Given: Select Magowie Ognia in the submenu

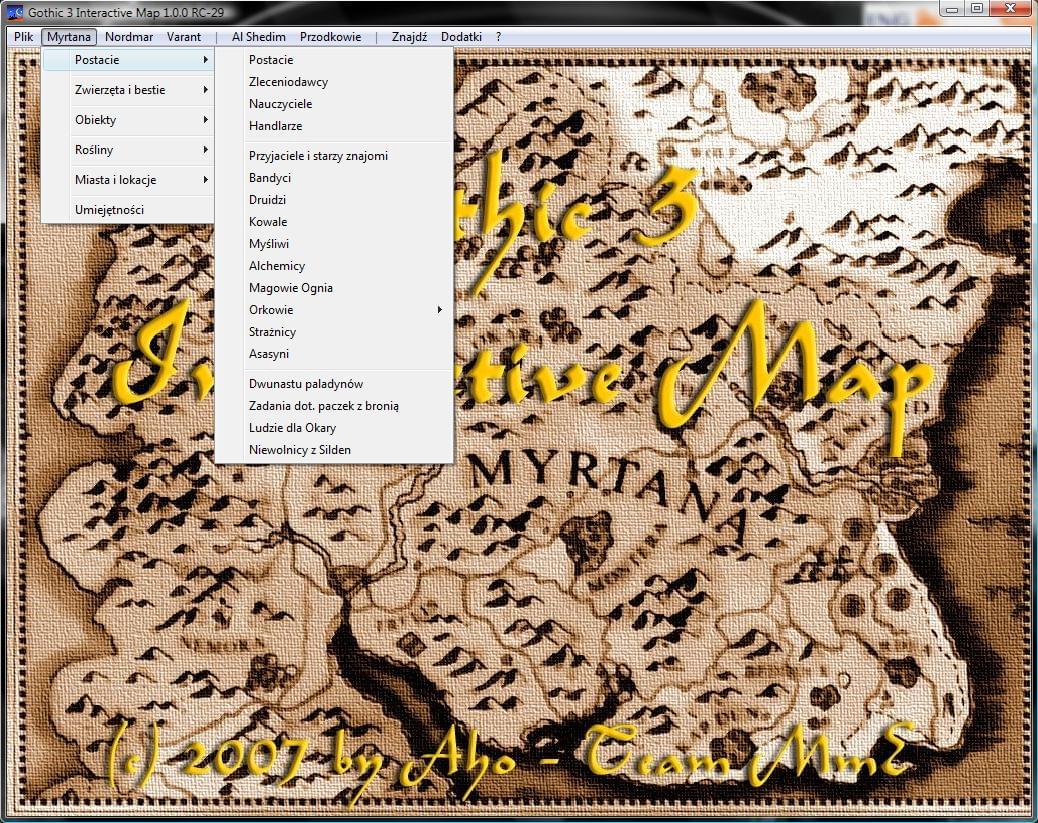Looking at the screenshot, I should (x=334, y=287).
